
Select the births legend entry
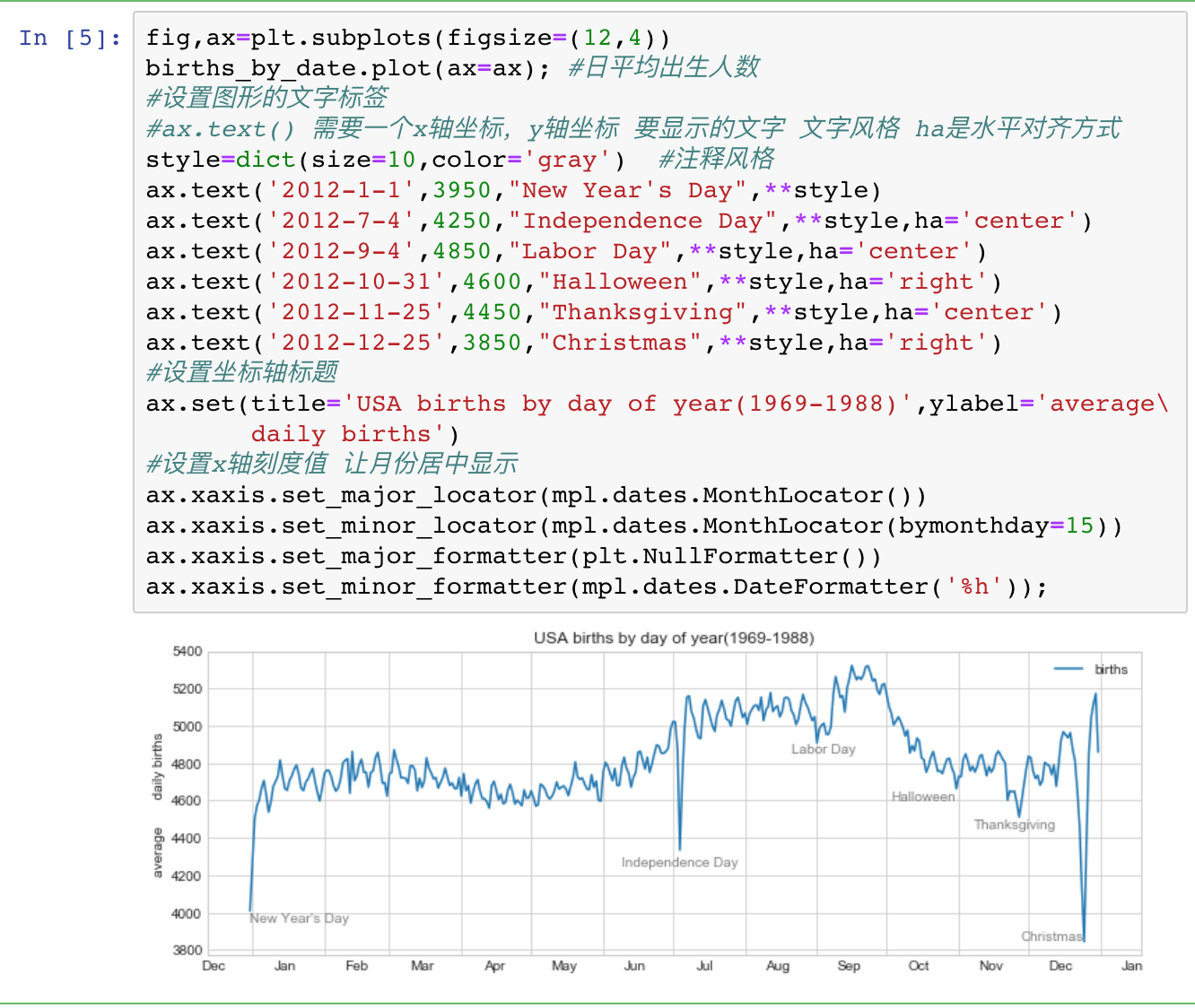(1111, 669)
